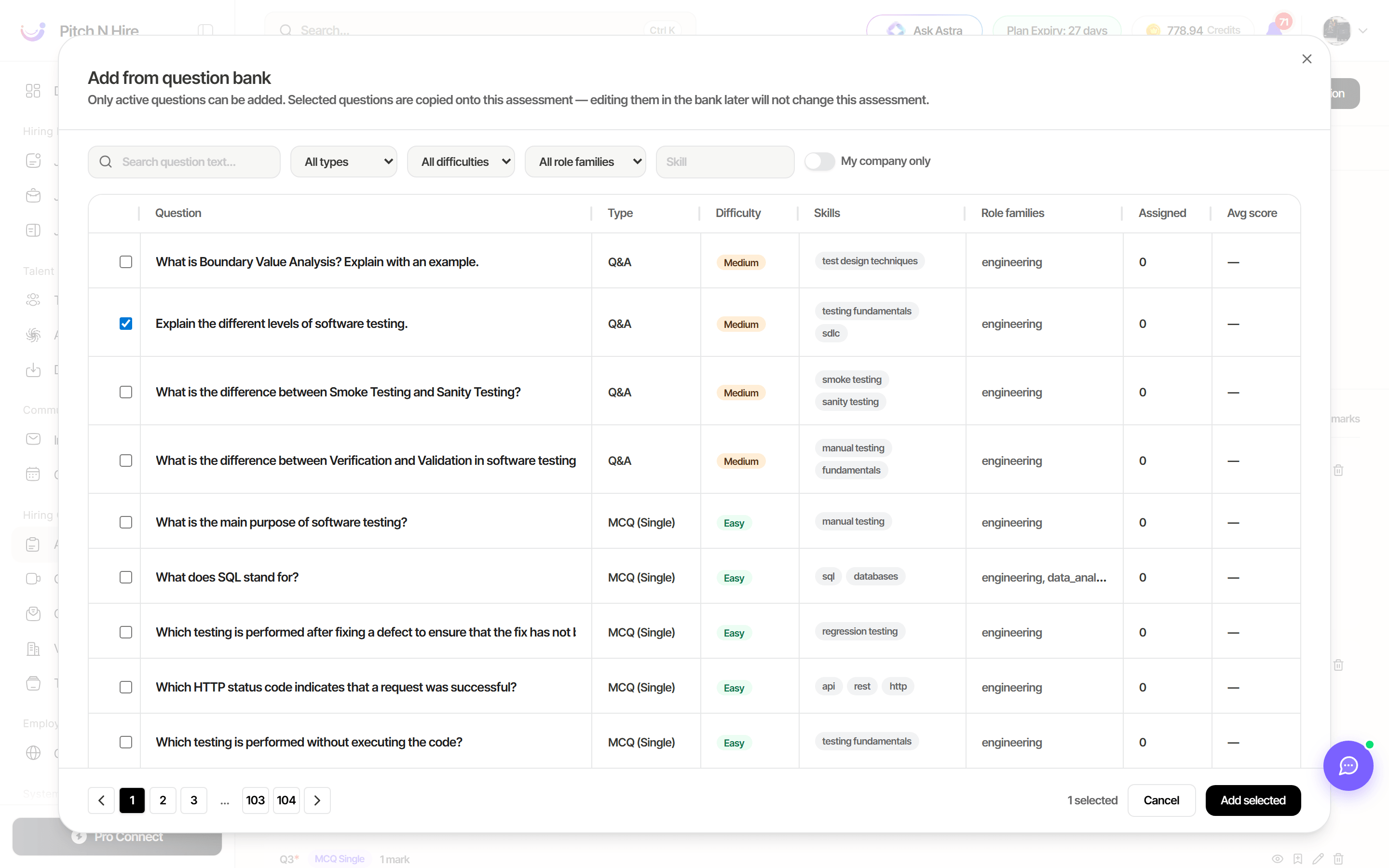
Task: Click the Pro Connect button
Action: coord(117,837)
